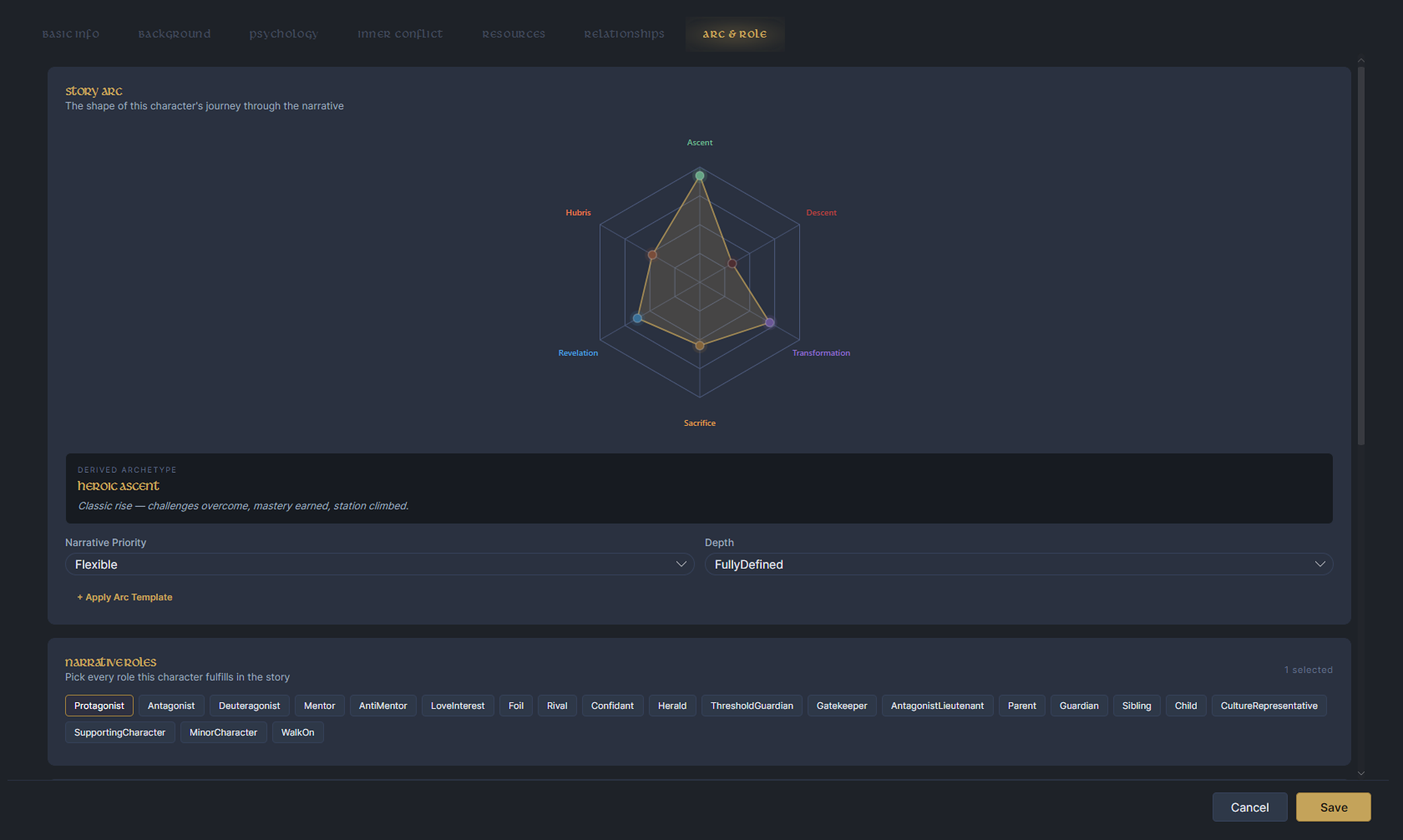Click the Save button
The height and width of the screenshot is (840, 1403).
[x=1333, y=807]
